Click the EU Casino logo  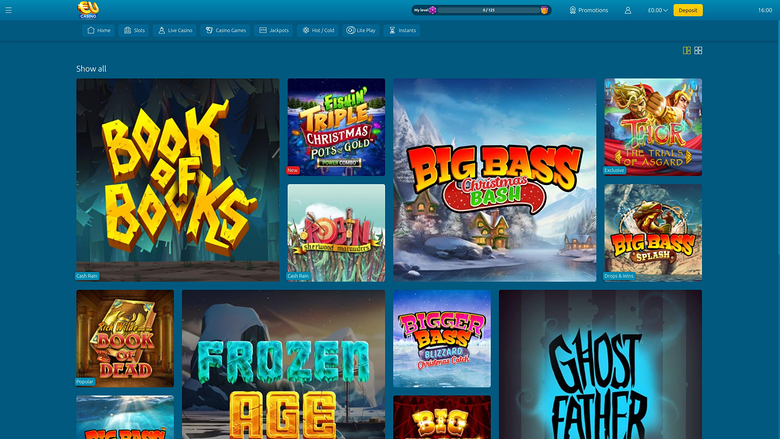click(88, 10)
